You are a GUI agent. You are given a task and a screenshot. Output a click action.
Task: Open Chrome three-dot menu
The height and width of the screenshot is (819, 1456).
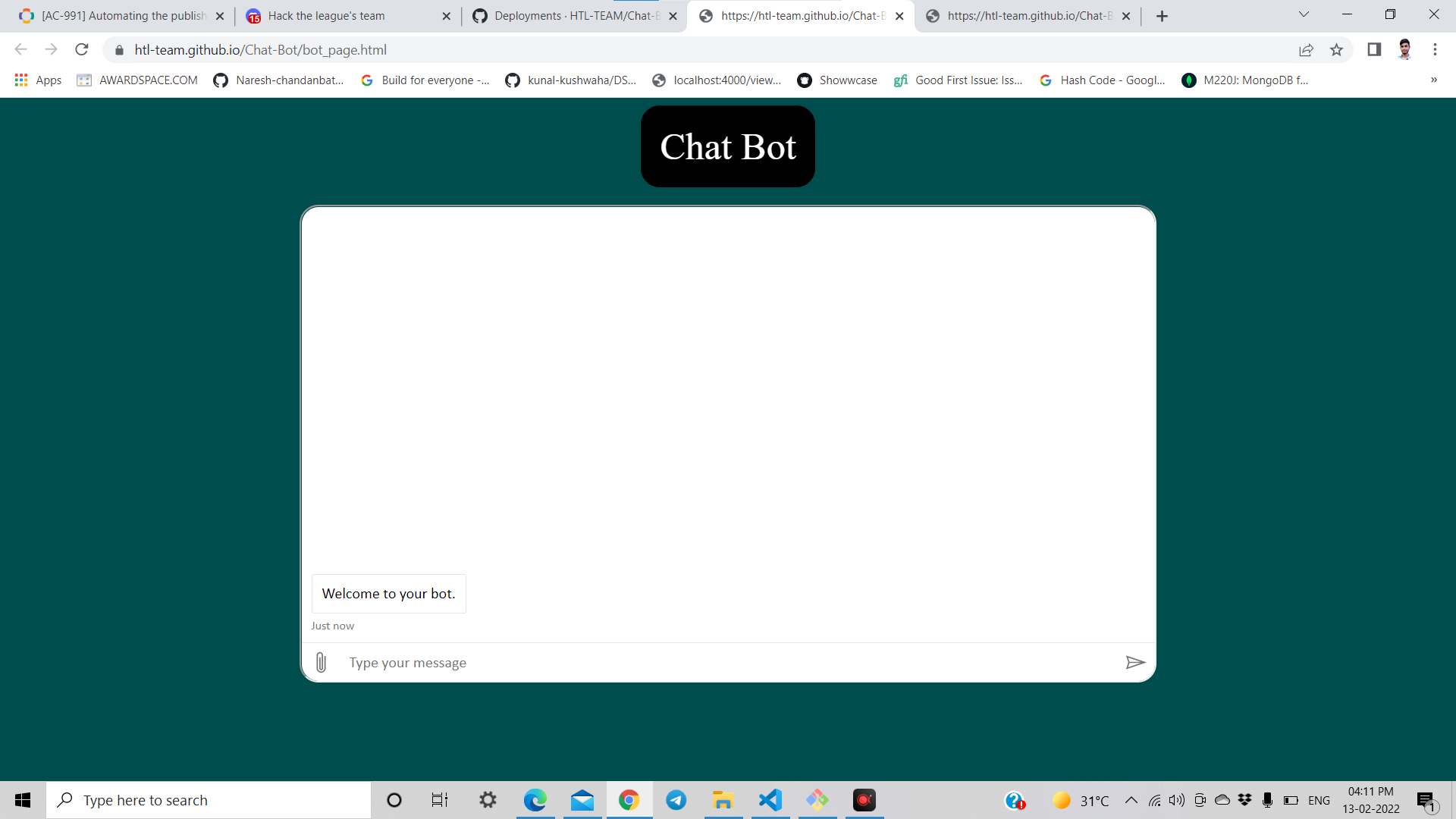(x=1435, y=50)
